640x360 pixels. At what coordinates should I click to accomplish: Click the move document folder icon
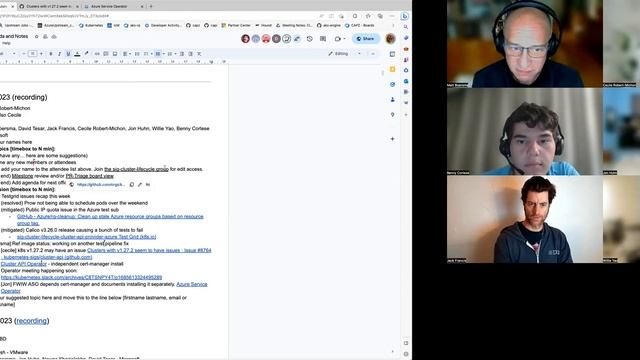point(45,36)
